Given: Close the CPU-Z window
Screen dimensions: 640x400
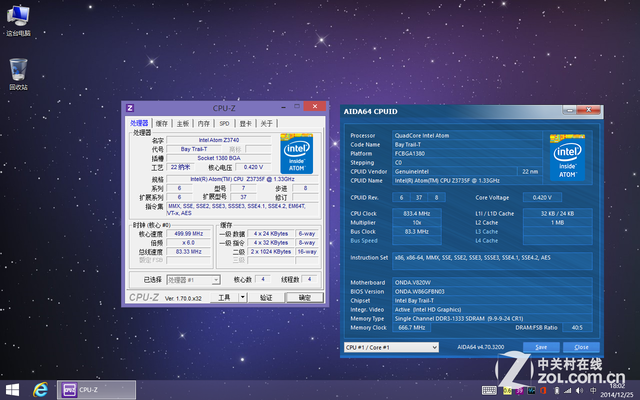Looking at the screenshot, I should tap(315, 106).
